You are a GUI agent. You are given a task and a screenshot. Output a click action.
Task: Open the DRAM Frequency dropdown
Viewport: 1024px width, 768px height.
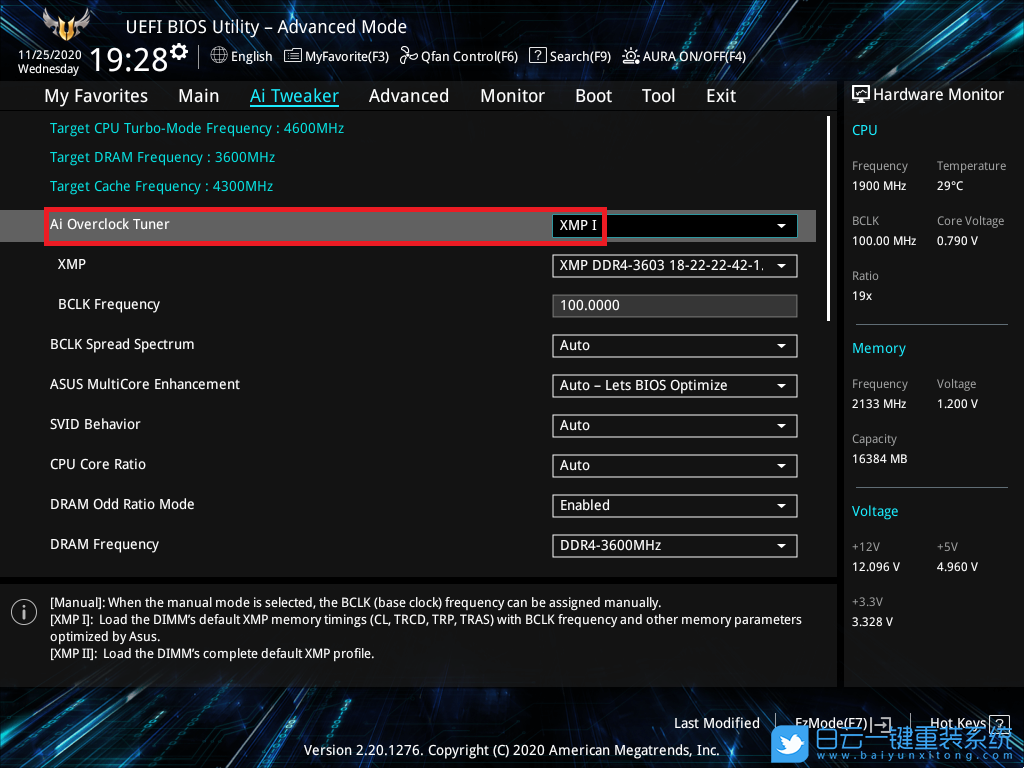(x=781, y=546)
